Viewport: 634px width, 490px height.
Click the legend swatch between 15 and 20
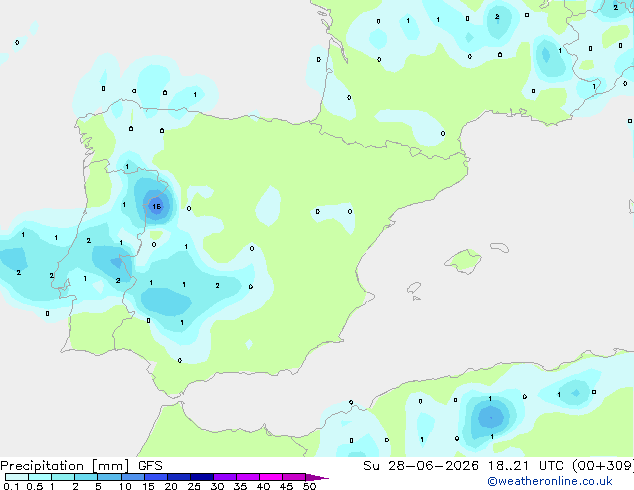tap(156, 477)
